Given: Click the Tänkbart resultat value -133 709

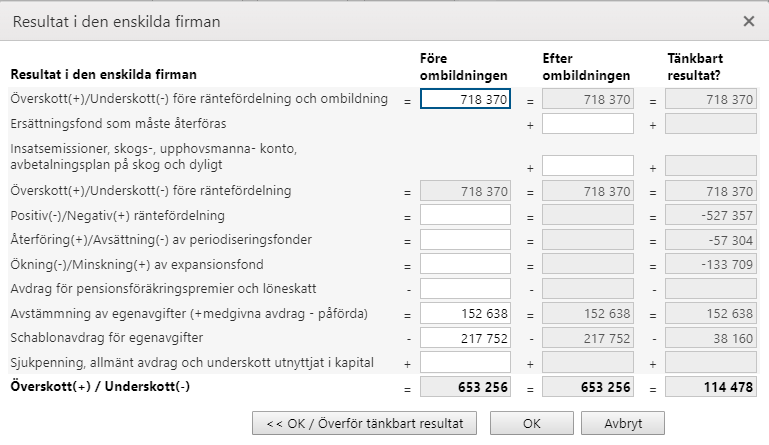Looking at the screenshot, I should [x=711, y=264].
